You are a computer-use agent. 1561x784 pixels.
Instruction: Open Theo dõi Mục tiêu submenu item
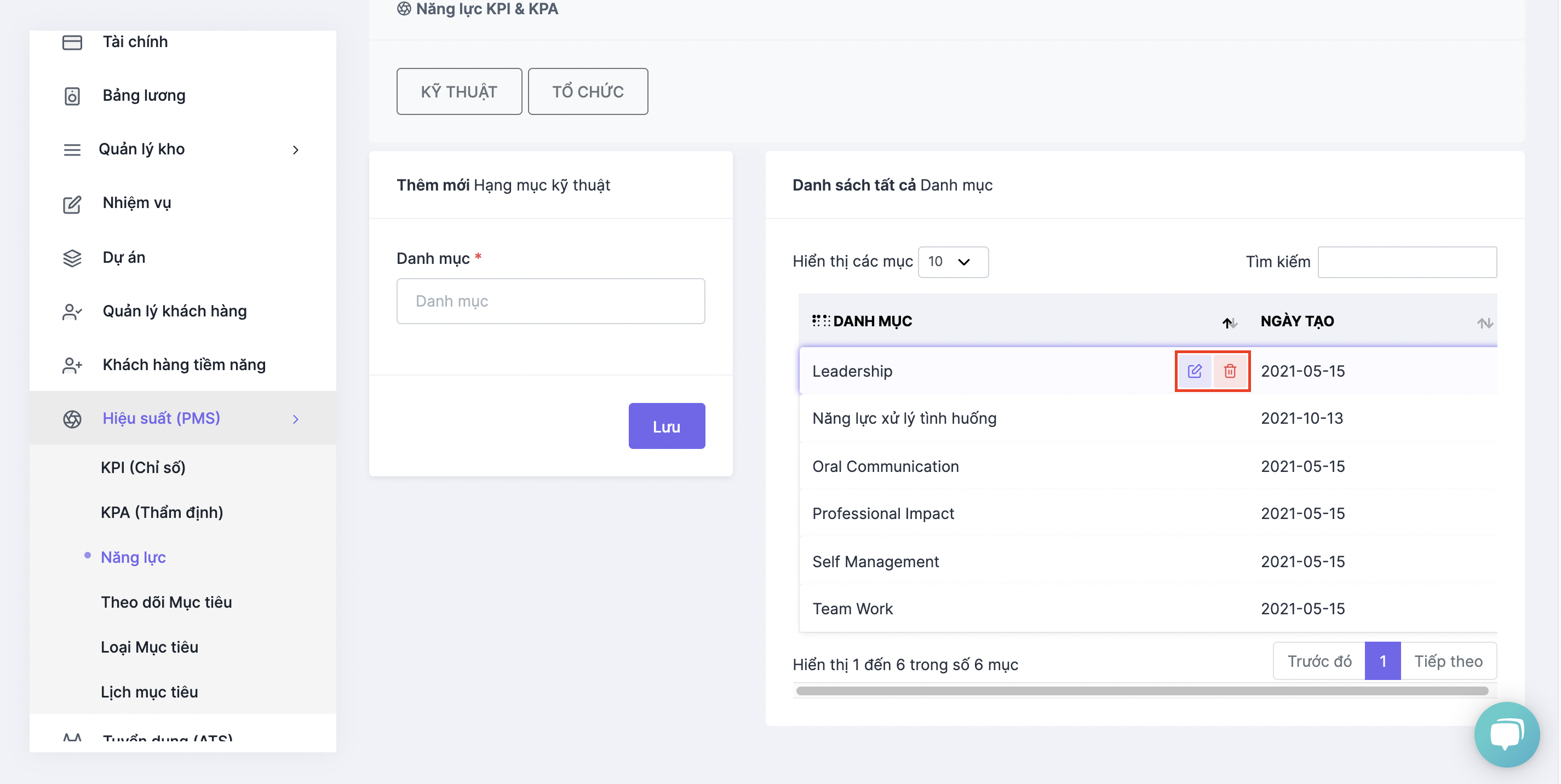pos(166,602)
